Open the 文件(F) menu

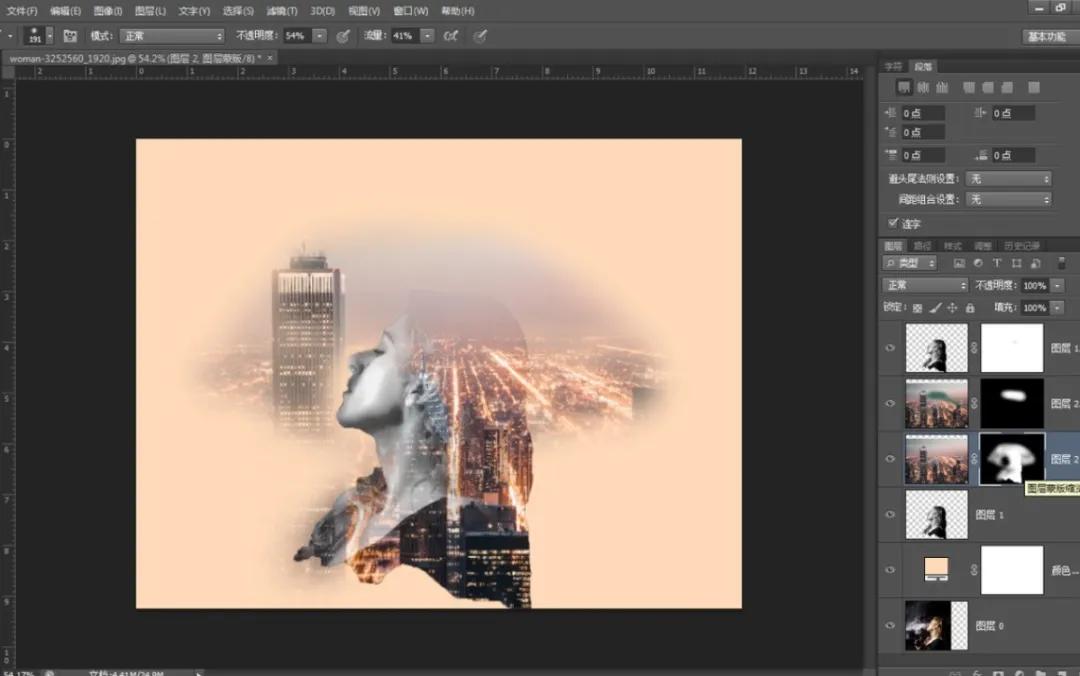pos(22,11)
